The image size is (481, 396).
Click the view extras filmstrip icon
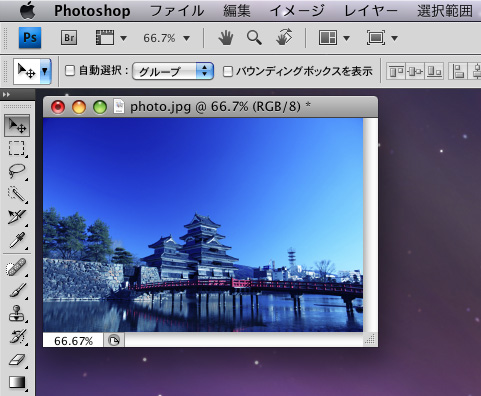click(x=105, y=38)
